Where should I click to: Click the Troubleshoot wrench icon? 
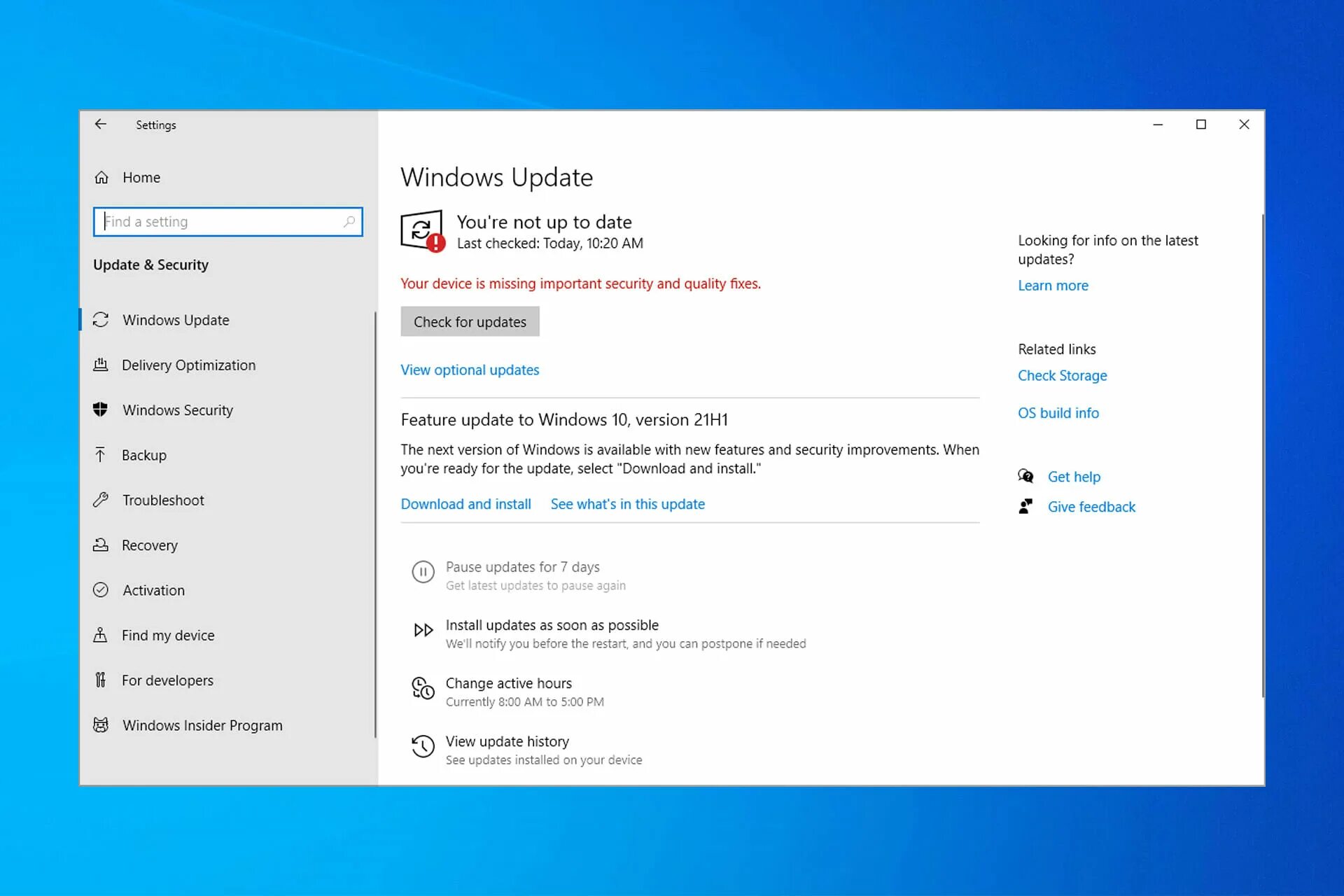click(x=101, y=500)
